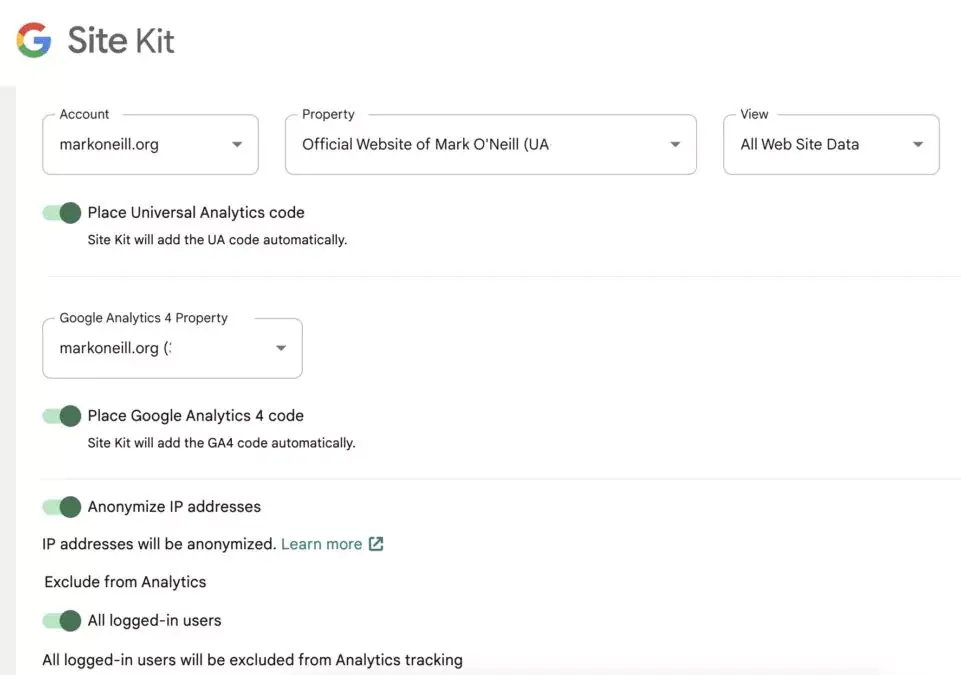Click the GA4 code description text
This screenshot has height=675, width=961.
point(222,442)
